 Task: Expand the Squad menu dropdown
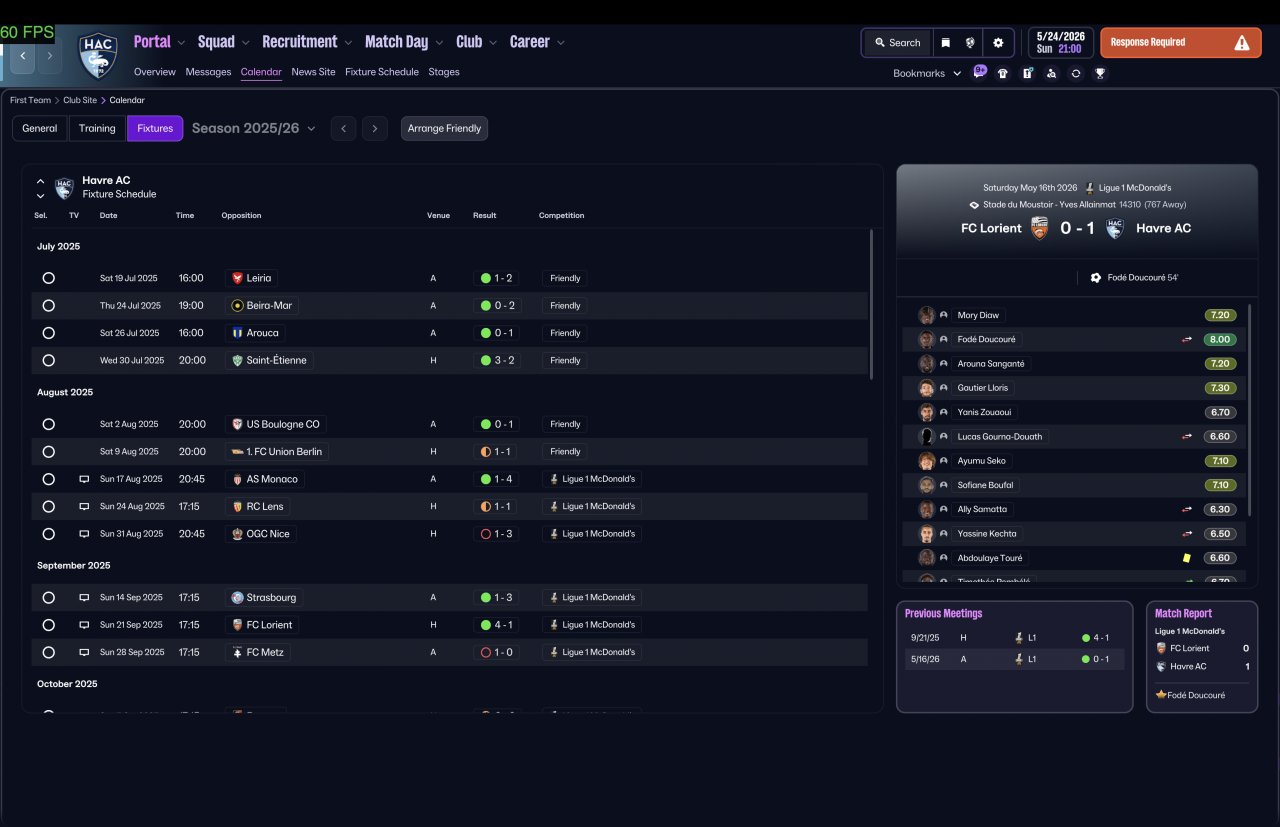pos(246,42)
